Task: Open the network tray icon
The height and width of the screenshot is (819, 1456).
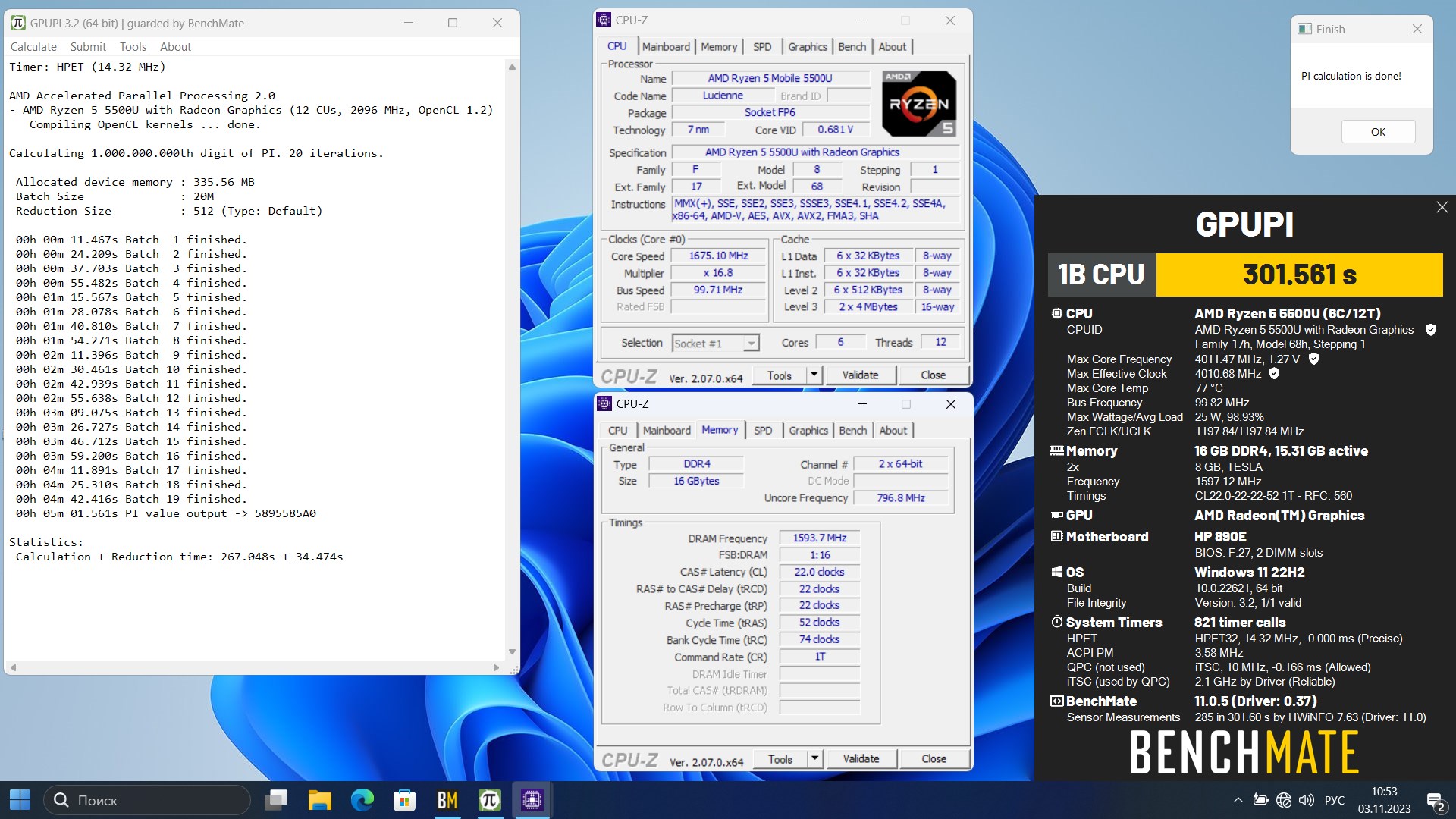Action: [1283, 800]
